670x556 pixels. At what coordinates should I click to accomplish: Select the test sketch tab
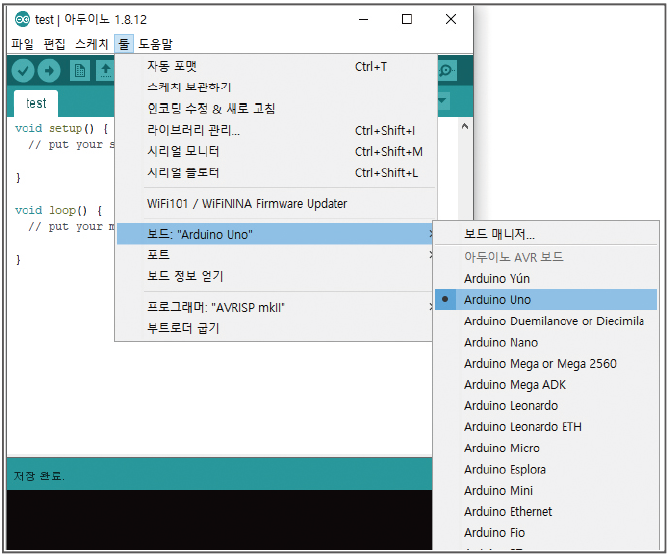pyautogui.click(x=36, y=103)
